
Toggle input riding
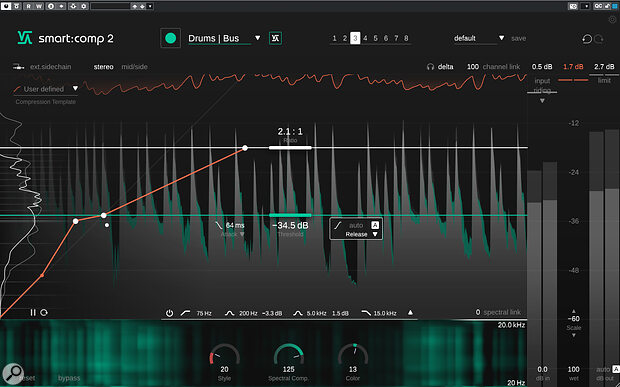point(542,85)
